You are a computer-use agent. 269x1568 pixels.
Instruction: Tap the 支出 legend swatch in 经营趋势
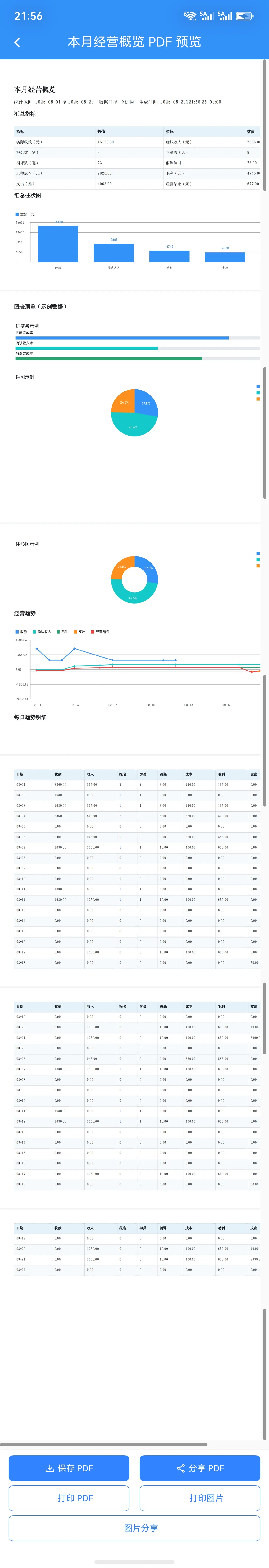pyautogui.click(x=76, y=632)
